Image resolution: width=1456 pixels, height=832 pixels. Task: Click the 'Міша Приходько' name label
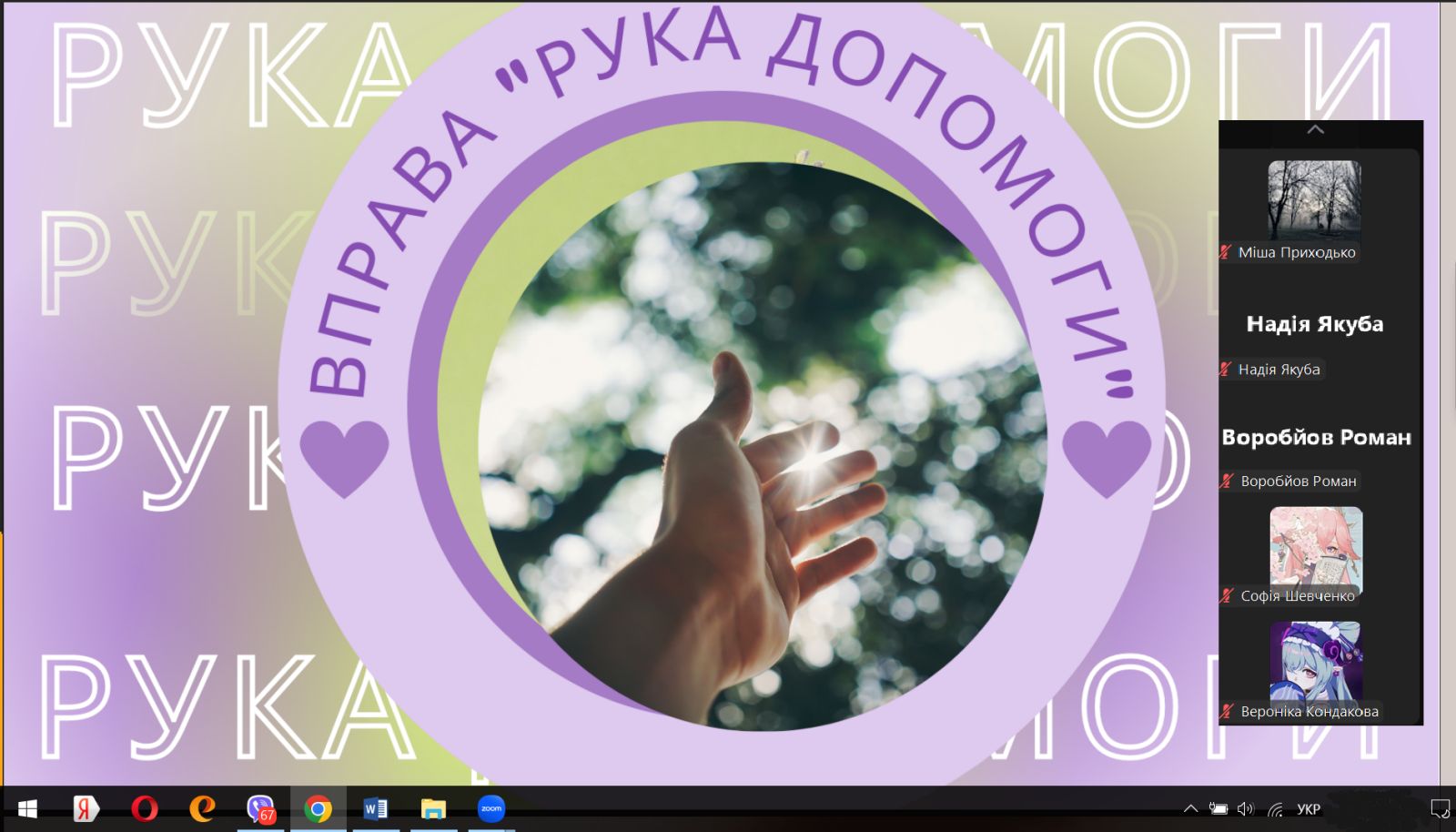pyautogui.click(x=1297, y=252)
